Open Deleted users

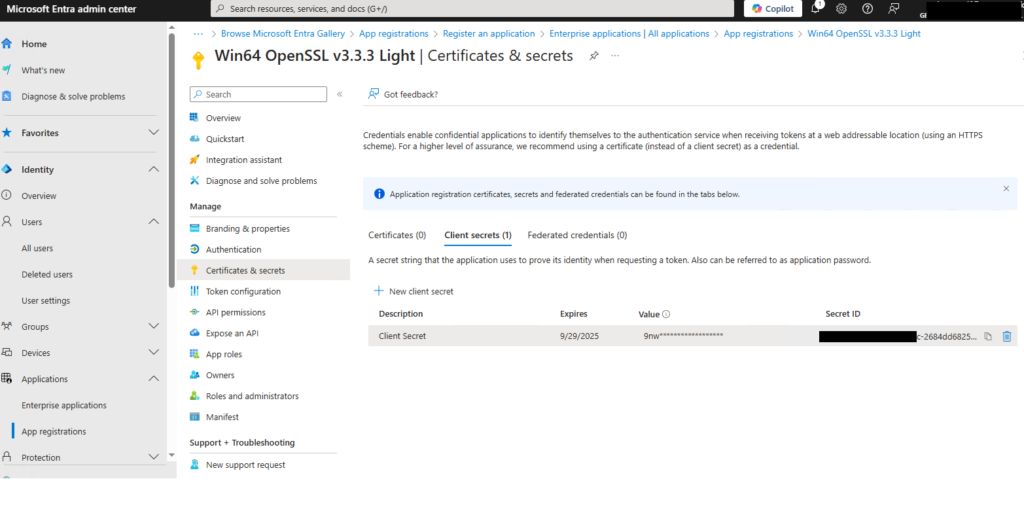[47, 274]
